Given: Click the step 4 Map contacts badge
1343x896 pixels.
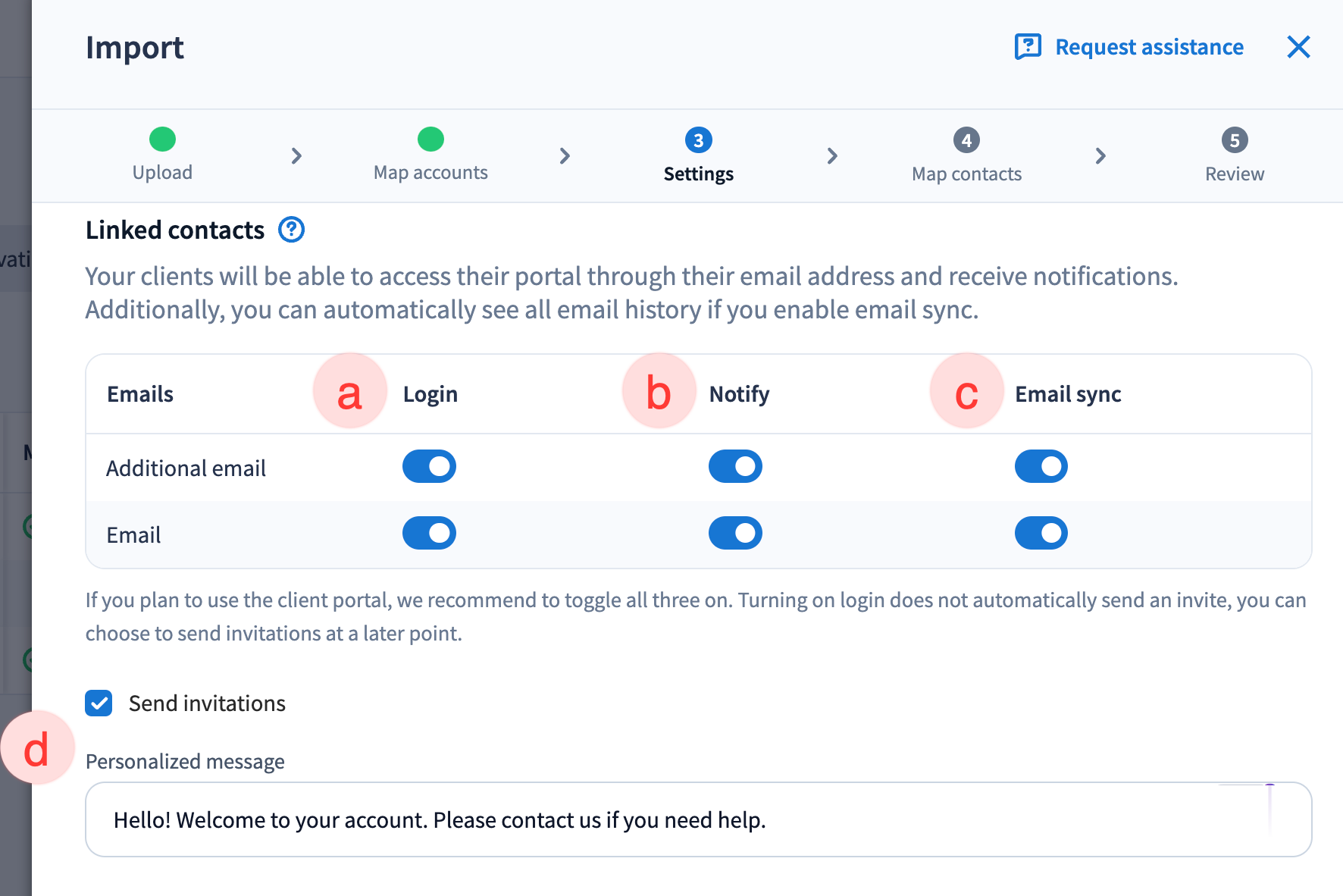Looking at the screenshot, I should pyautogui.click(x=966, y=140).
